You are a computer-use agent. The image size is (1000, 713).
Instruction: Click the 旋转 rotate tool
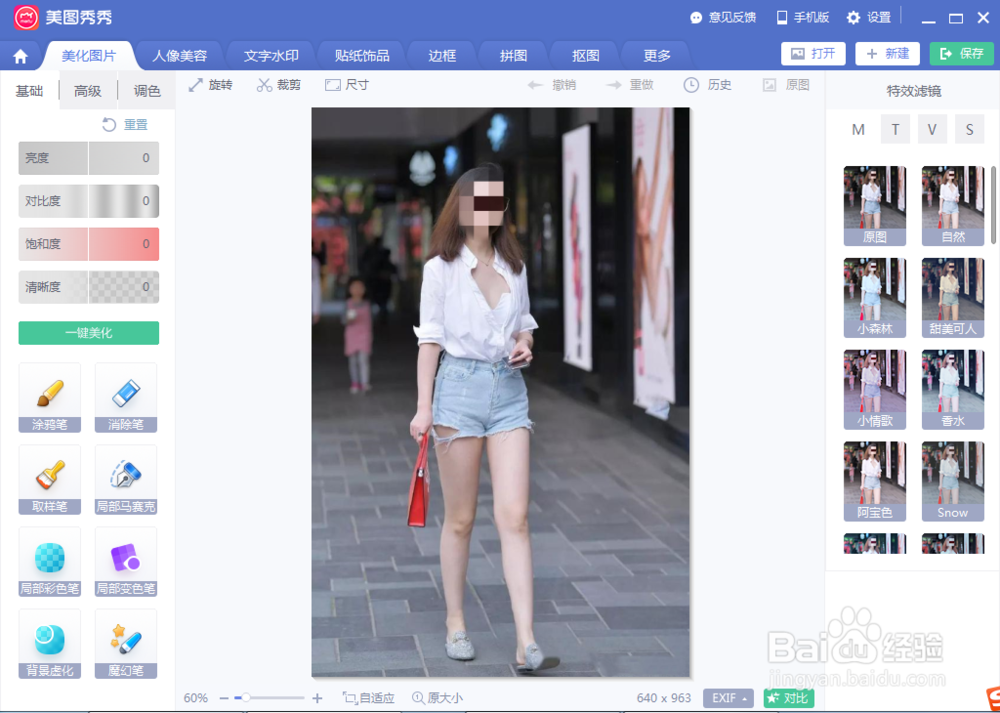coord(210,85)
